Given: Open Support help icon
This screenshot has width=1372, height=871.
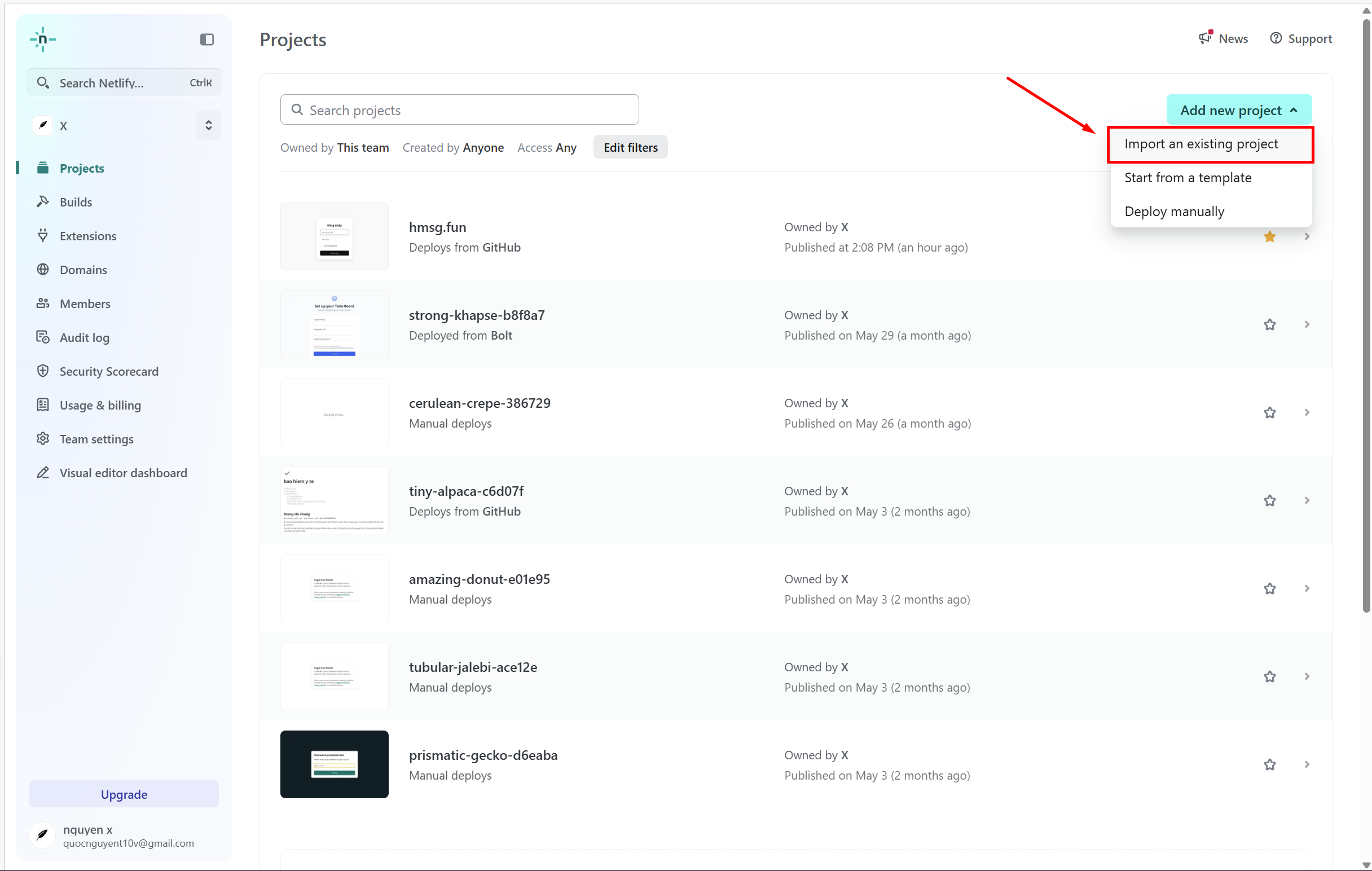Looking at the screenshot, I should pos(1276,38).
